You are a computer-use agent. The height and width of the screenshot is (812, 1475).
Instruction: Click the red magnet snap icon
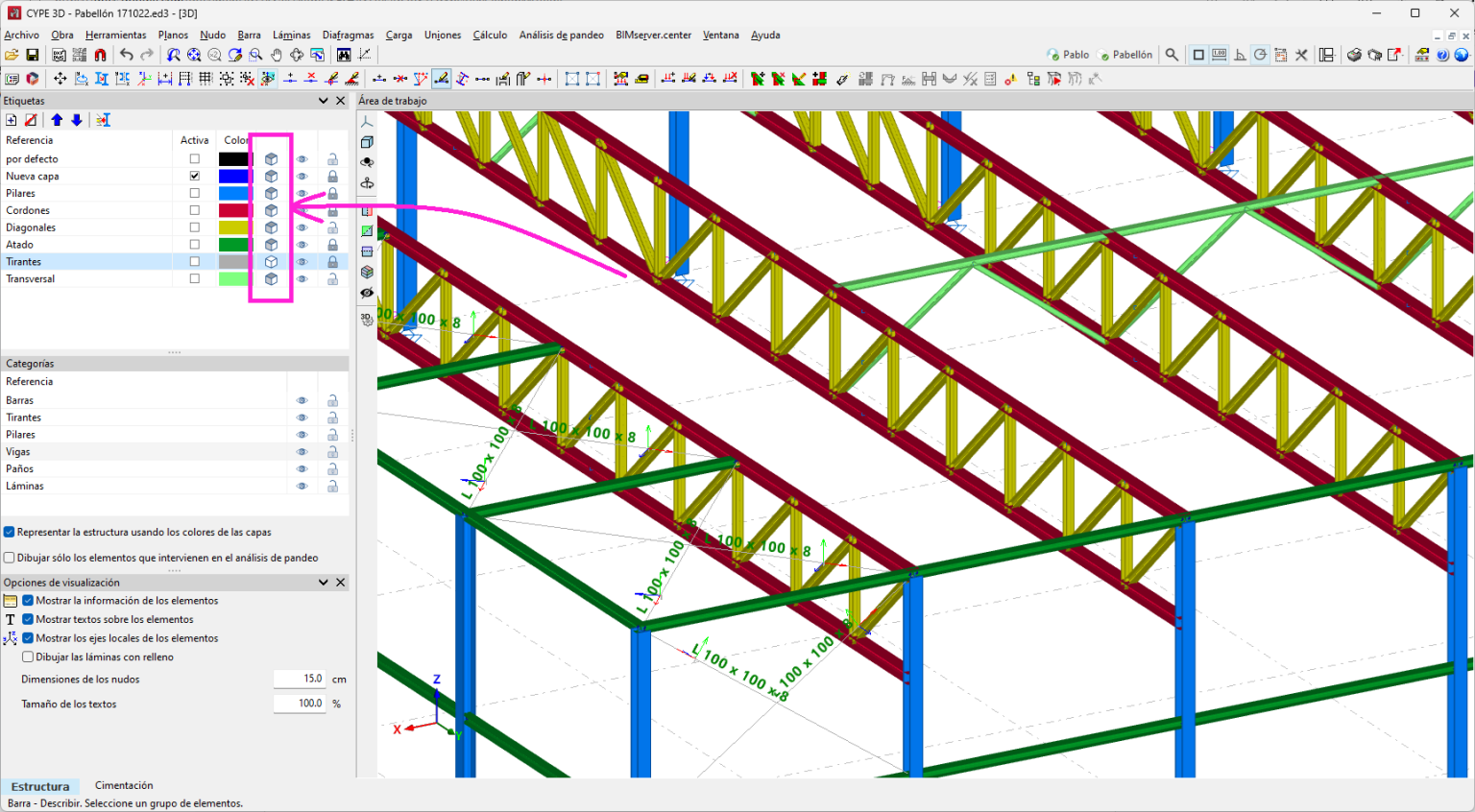coord(100,55)
